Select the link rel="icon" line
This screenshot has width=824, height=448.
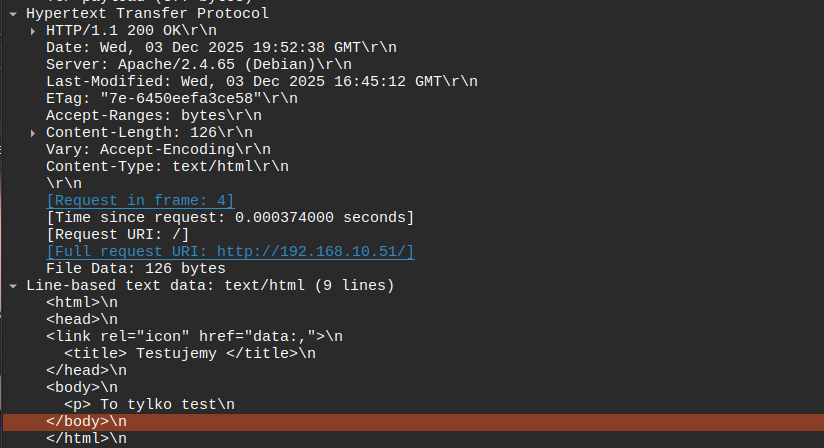(194, 336)
